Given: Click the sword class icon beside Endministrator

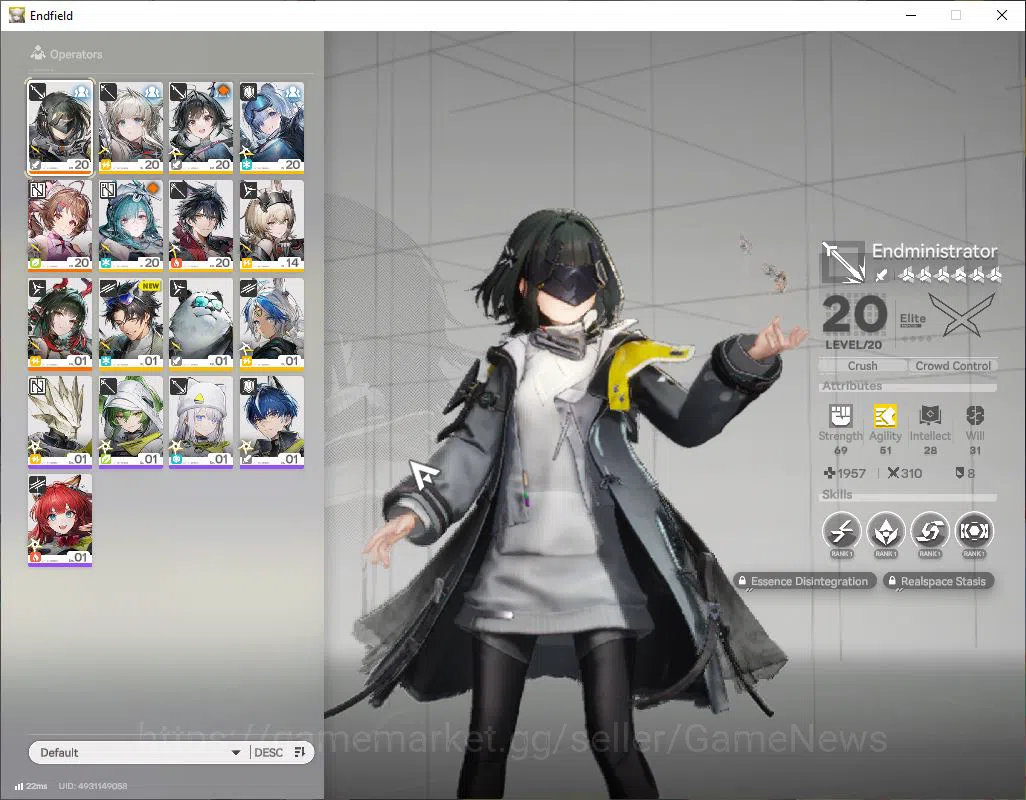Looking at the screenshot, I should click(x=843, y=262).
